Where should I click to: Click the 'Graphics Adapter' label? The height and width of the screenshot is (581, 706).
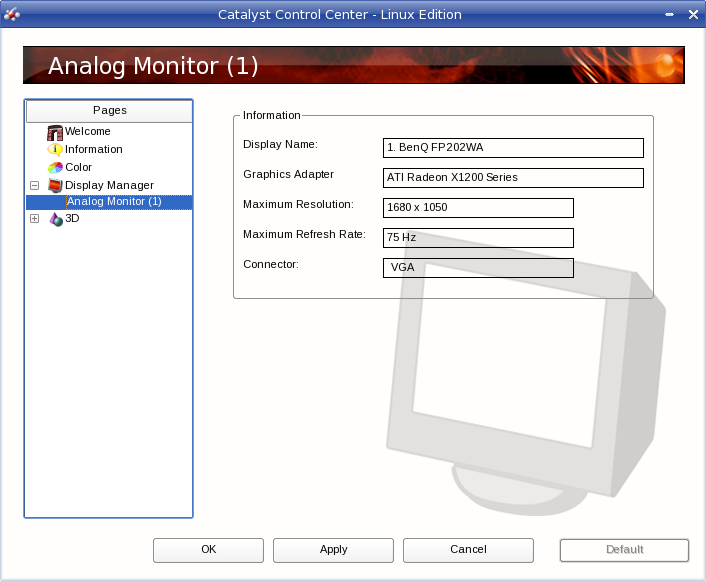pos(288,174)
